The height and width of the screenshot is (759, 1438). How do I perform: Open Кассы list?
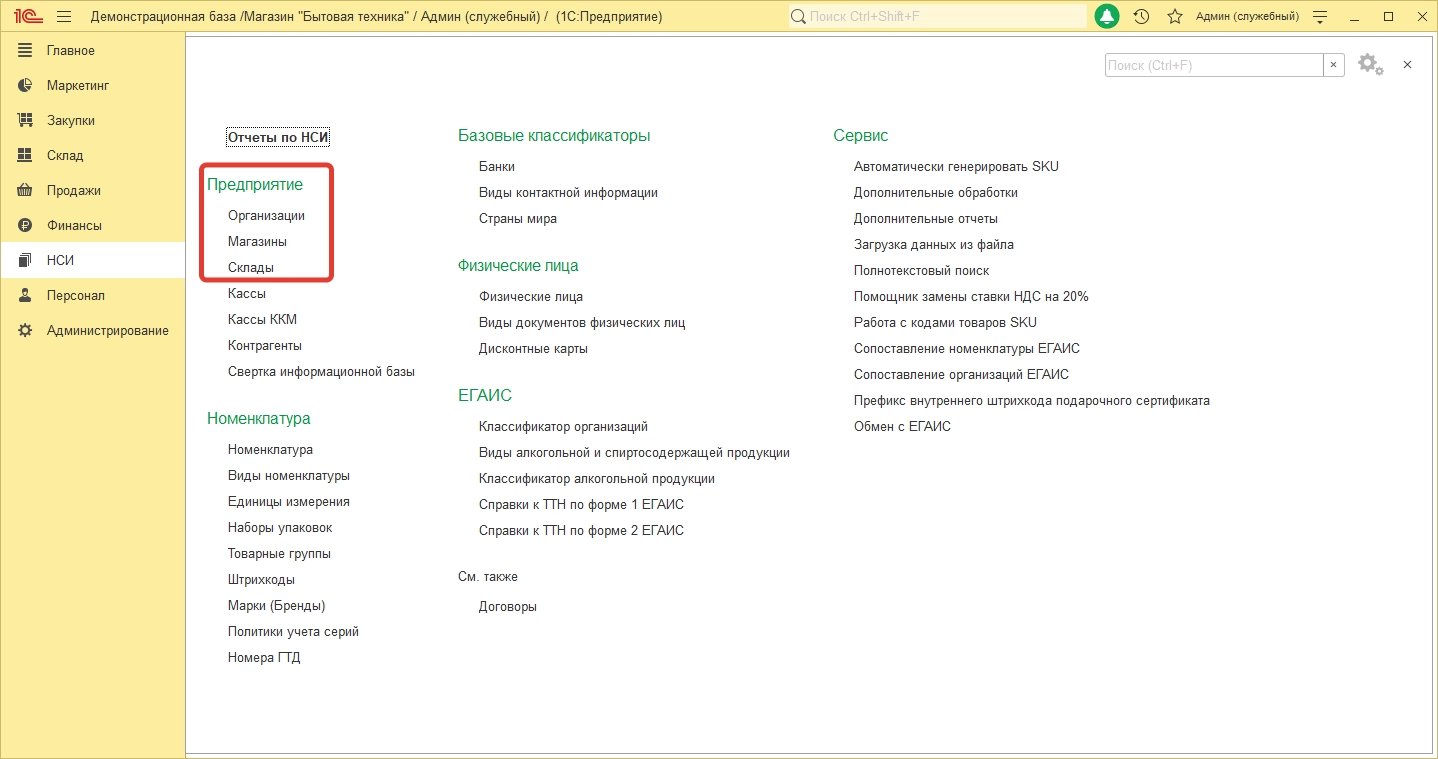coord(247,294)
